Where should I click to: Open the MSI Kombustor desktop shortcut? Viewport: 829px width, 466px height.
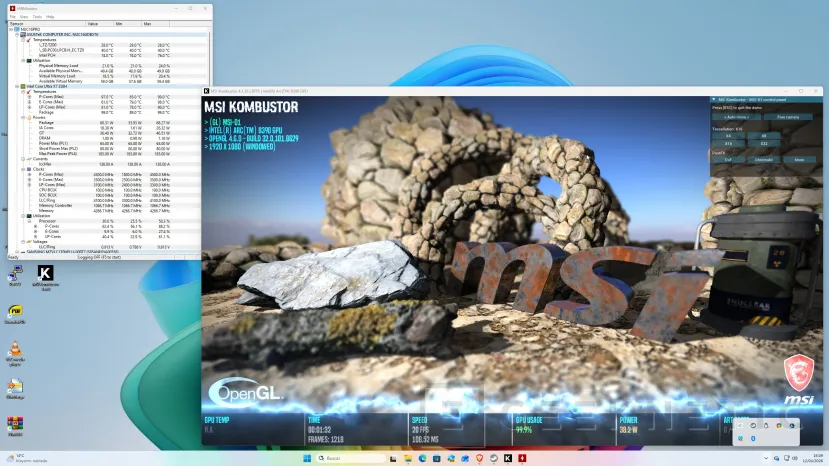click(x=45, y=273)
